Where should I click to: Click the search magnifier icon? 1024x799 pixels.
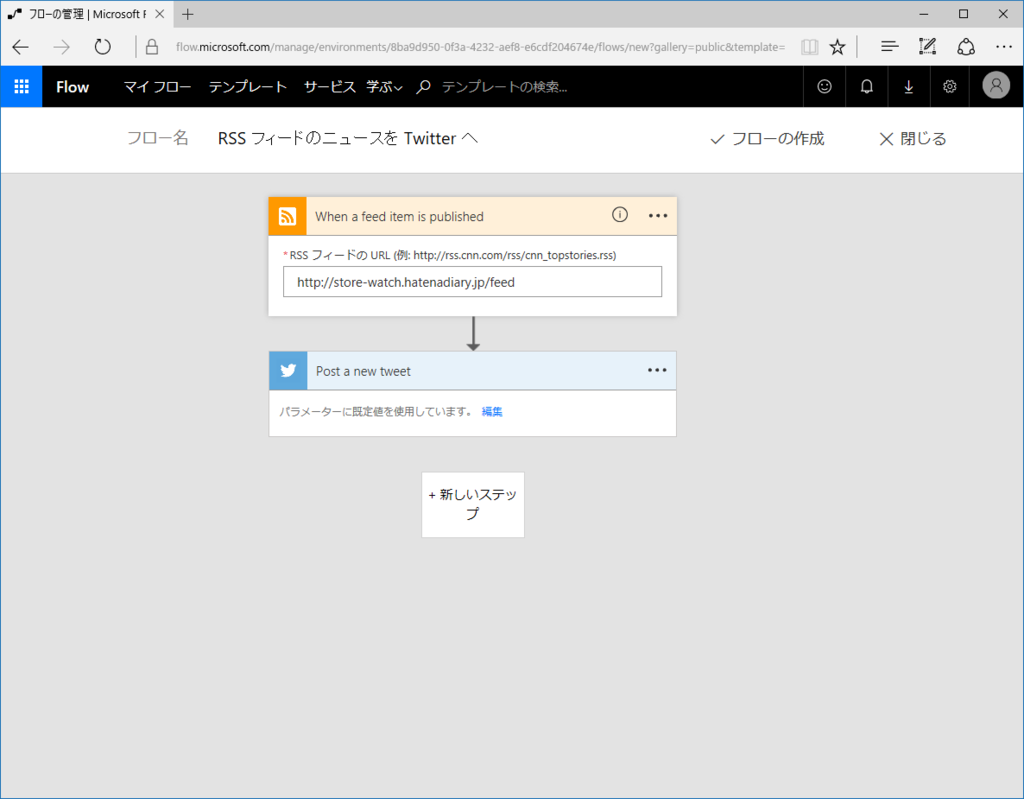423,86
